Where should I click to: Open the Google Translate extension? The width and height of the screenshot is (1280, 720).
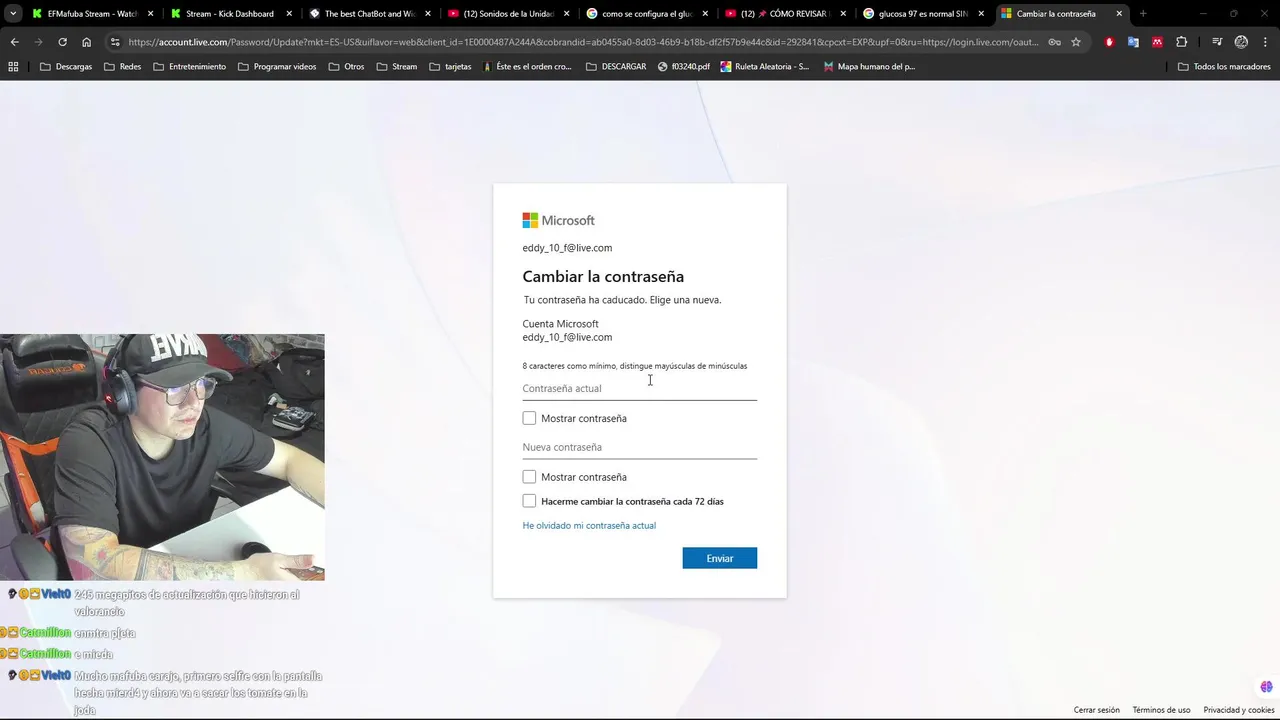[1133, 42]
